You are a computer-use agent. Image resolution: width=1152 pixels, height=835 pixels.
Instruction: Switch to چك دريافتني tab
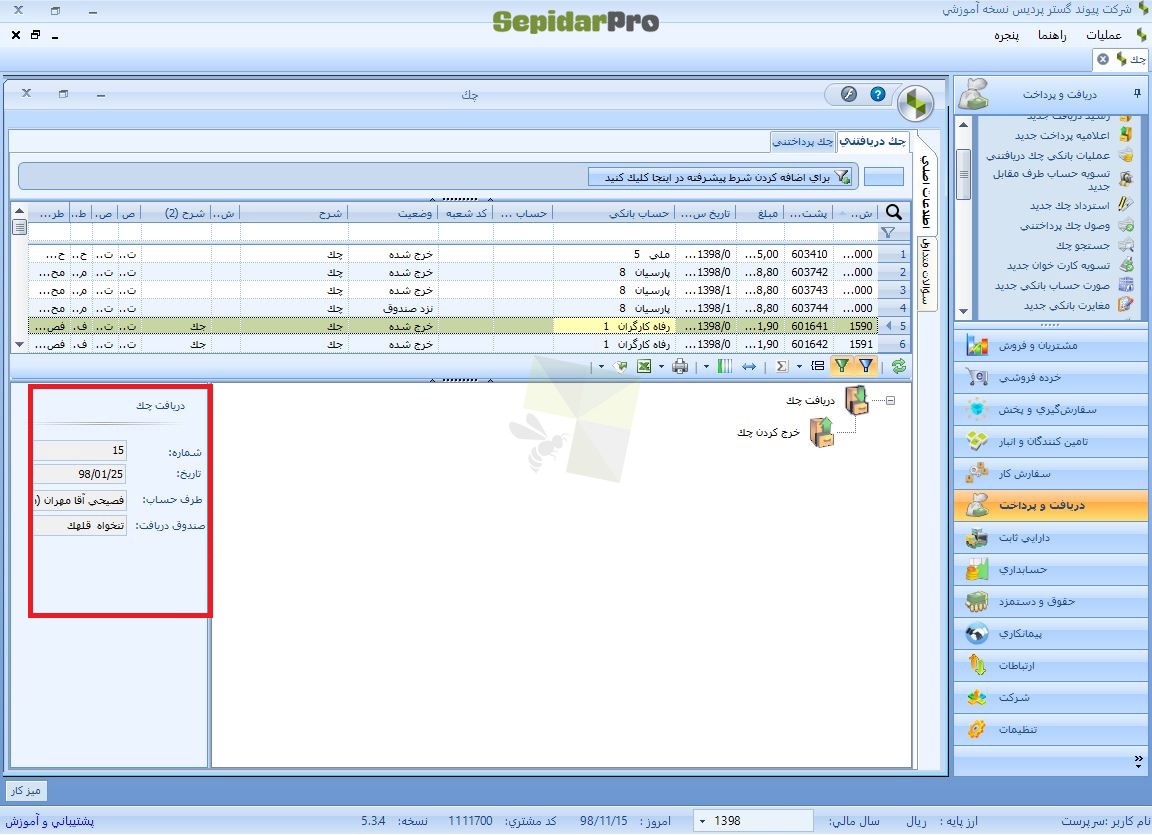873,141
